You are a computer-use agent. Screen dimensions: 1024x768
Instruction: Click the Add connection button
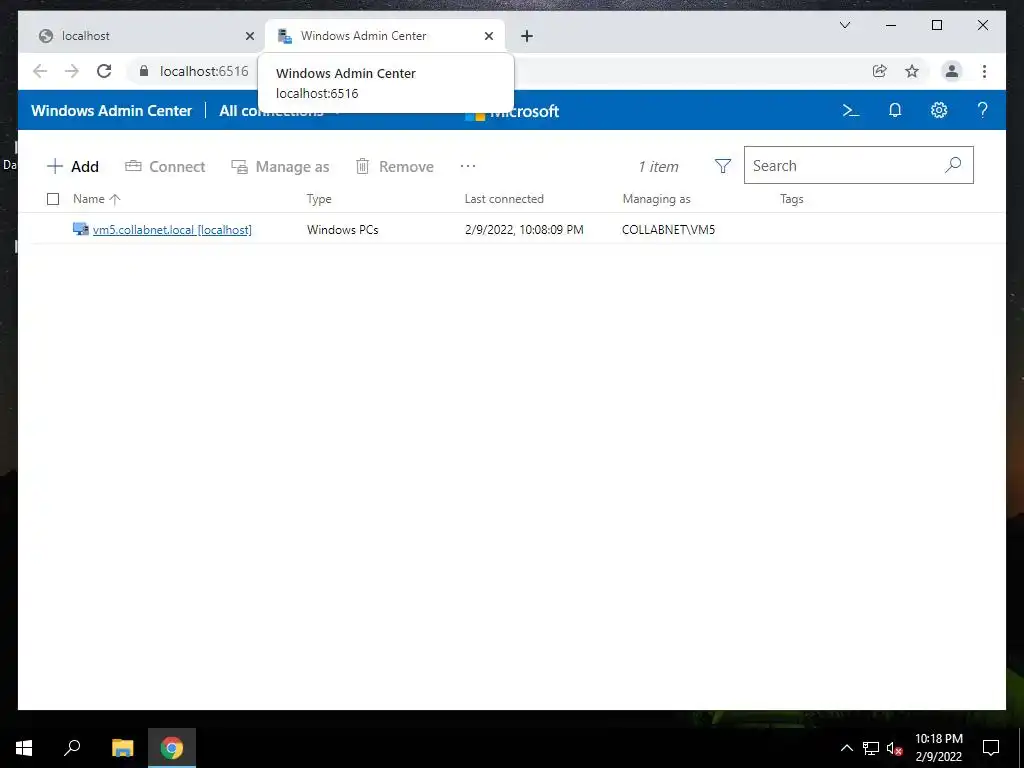click(73, 167)
